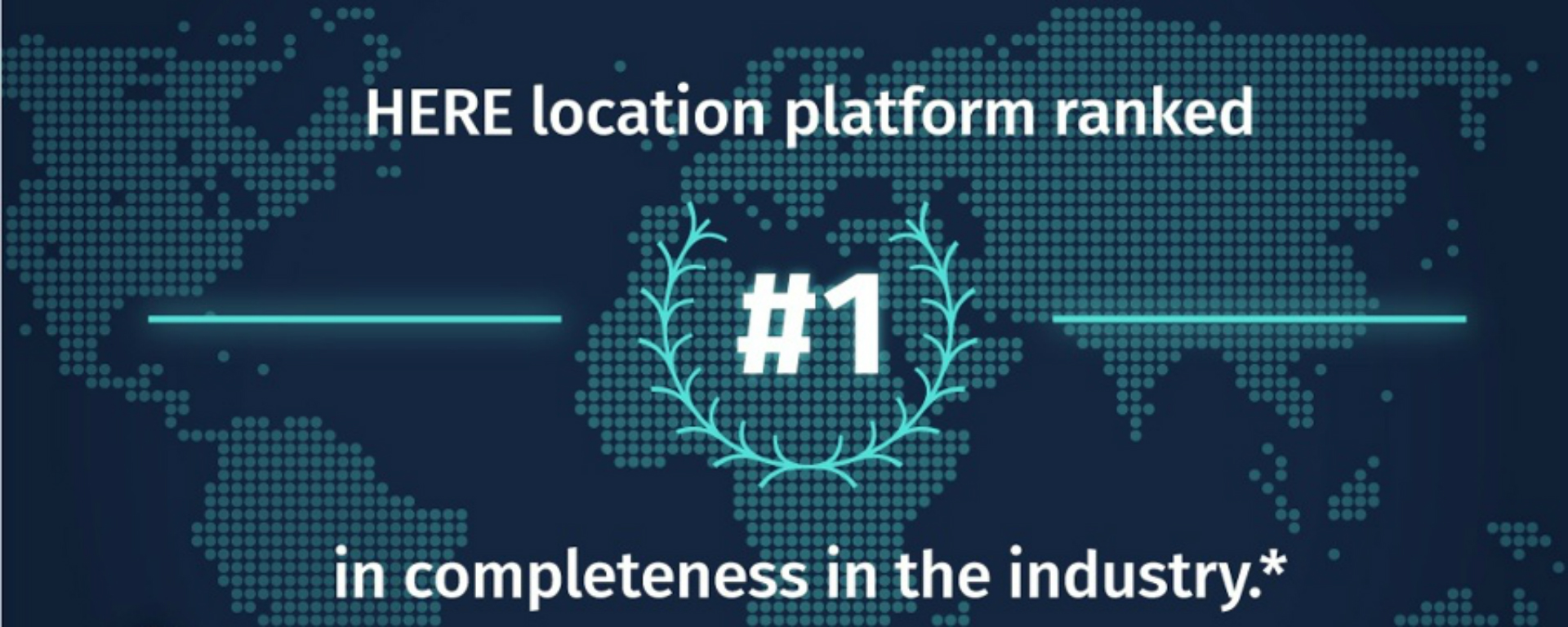Click the word HERE in headline
Image resolution: width=1568 pixels, height=627 pixels.
(439, 113)
